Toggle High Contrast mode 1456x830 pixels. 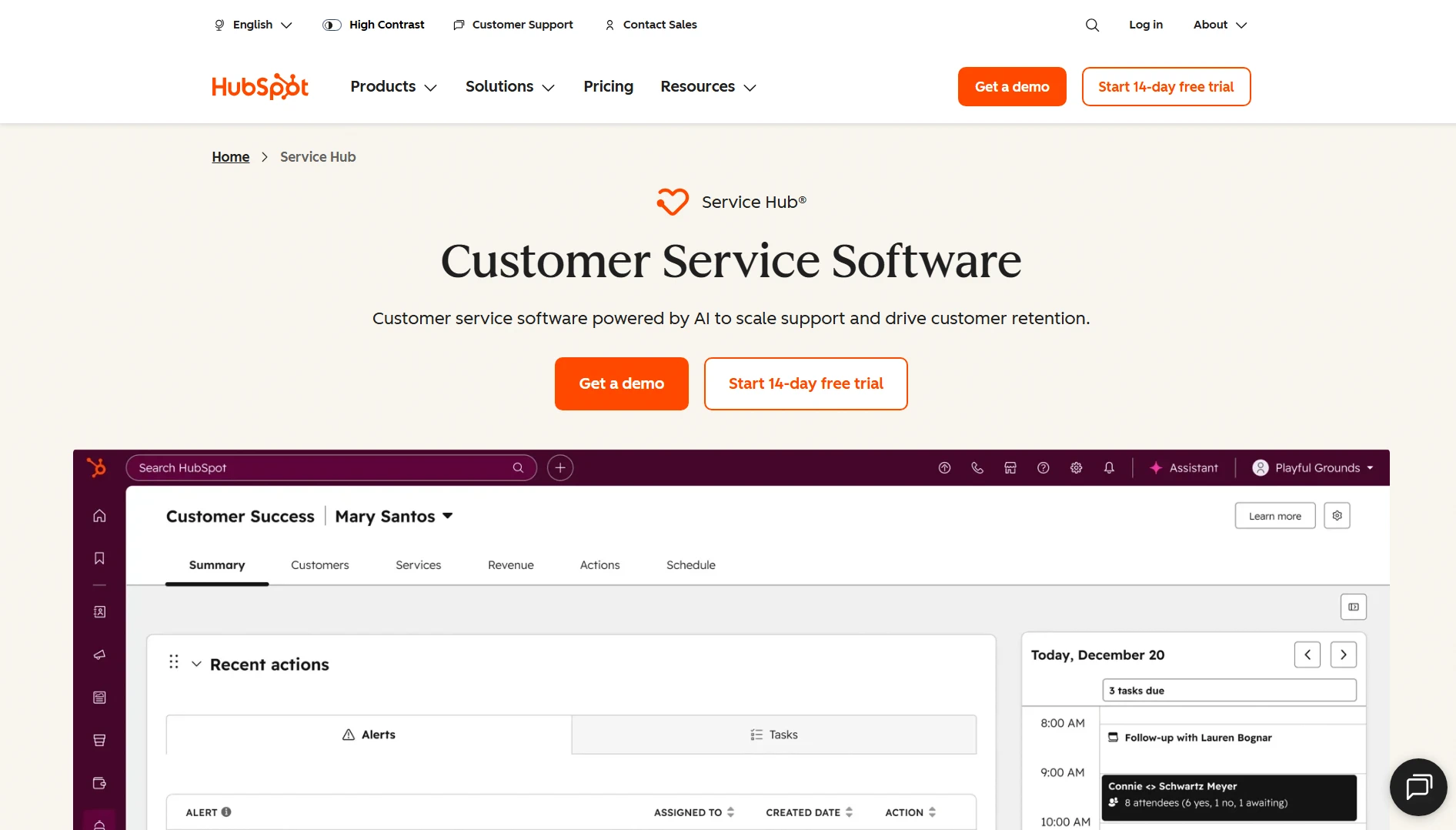374,24
